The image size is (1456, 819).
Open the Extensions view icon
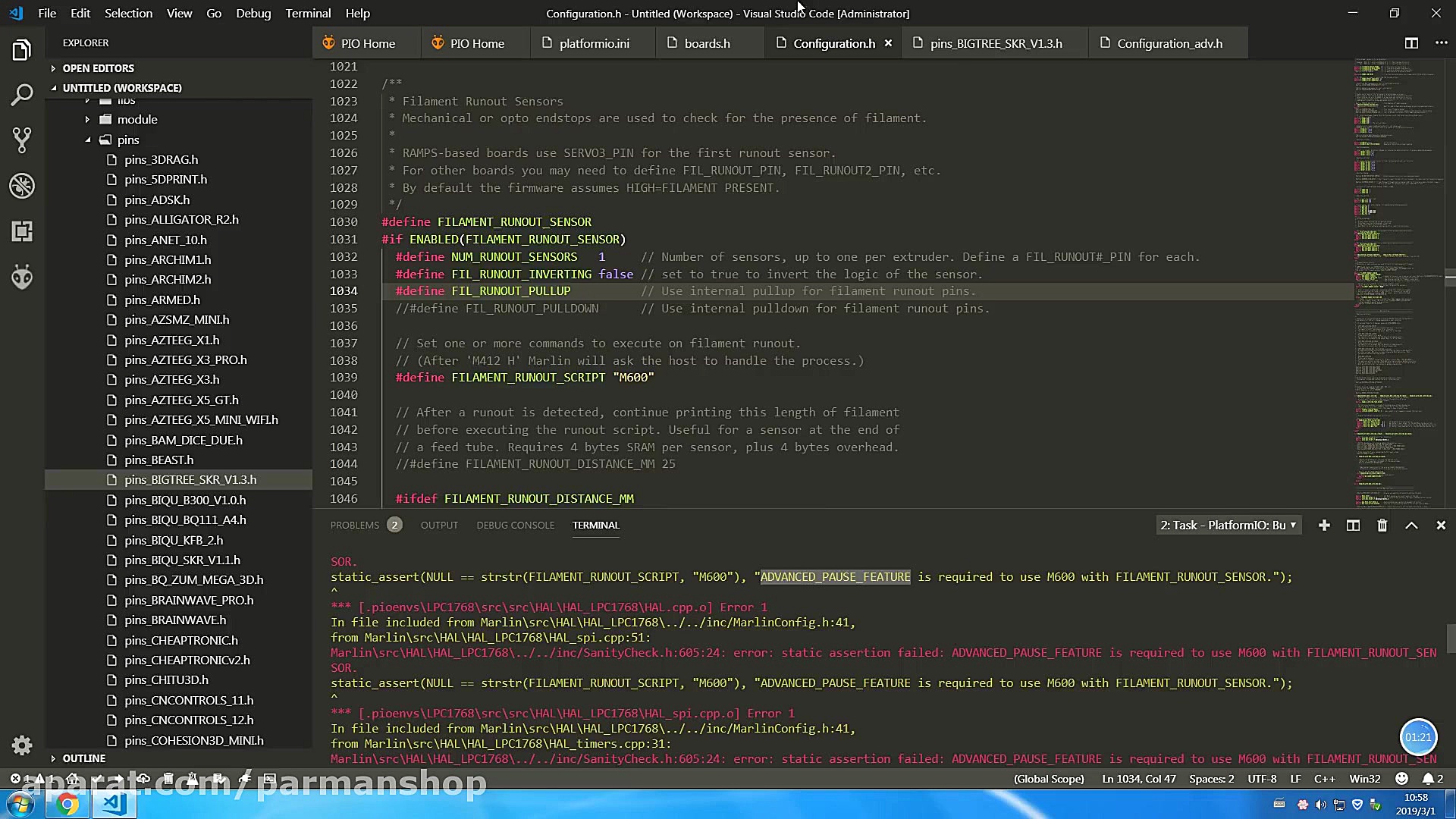tap(22, 231)
